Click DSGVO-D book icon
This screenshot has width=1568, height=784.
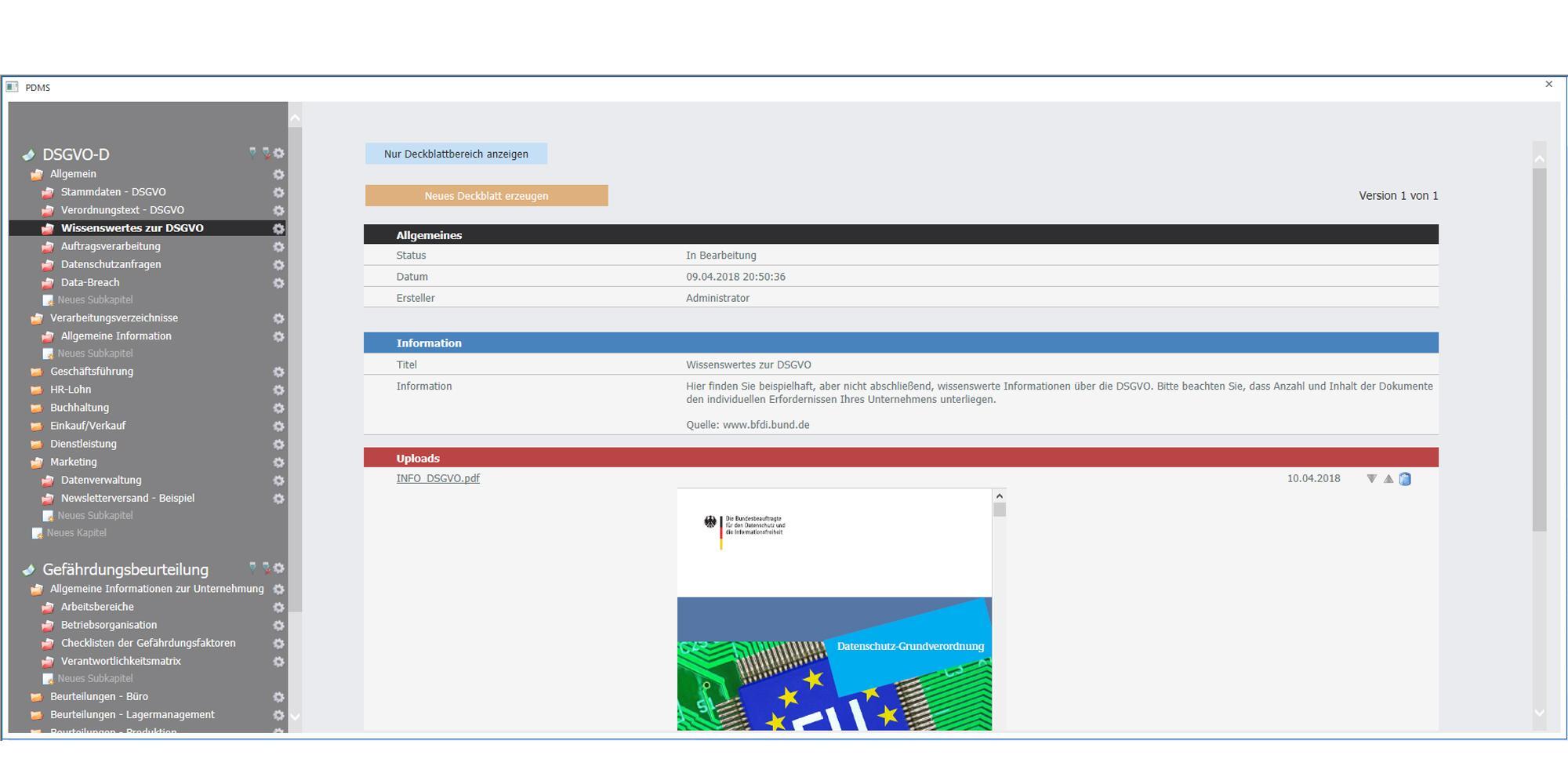point(29,154)
